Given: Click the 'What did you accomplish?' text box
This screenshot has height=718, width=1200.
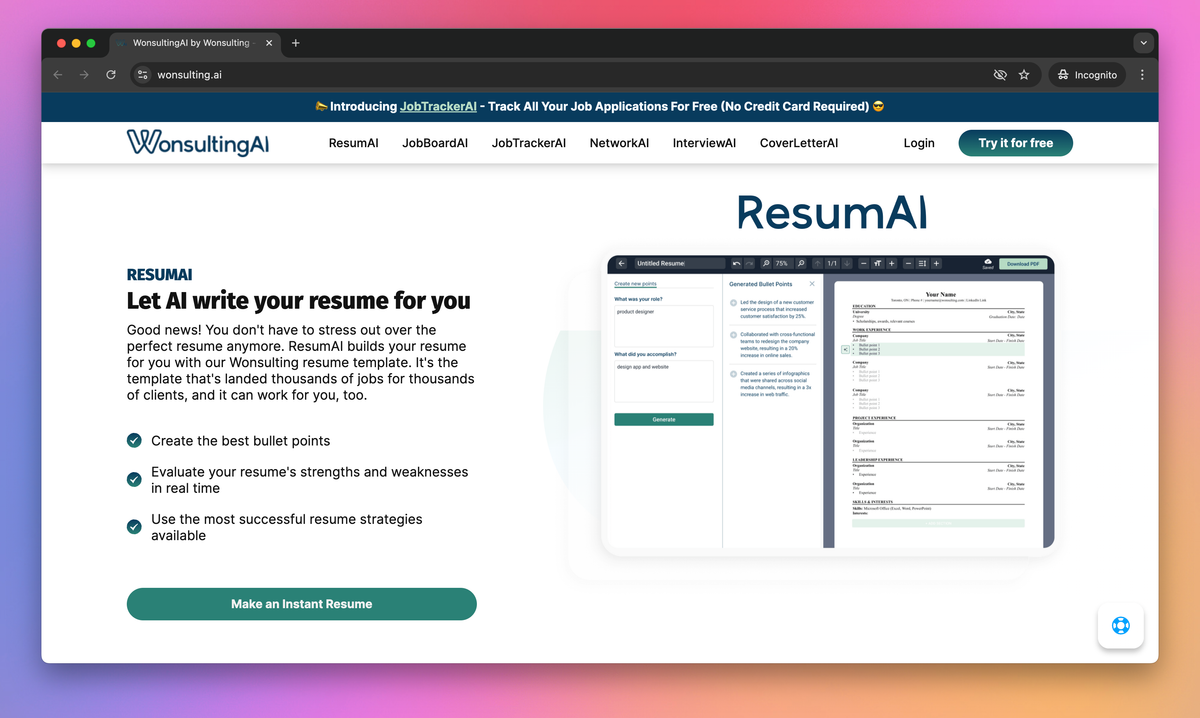Looking at the screenshot, I should point(664,381).
